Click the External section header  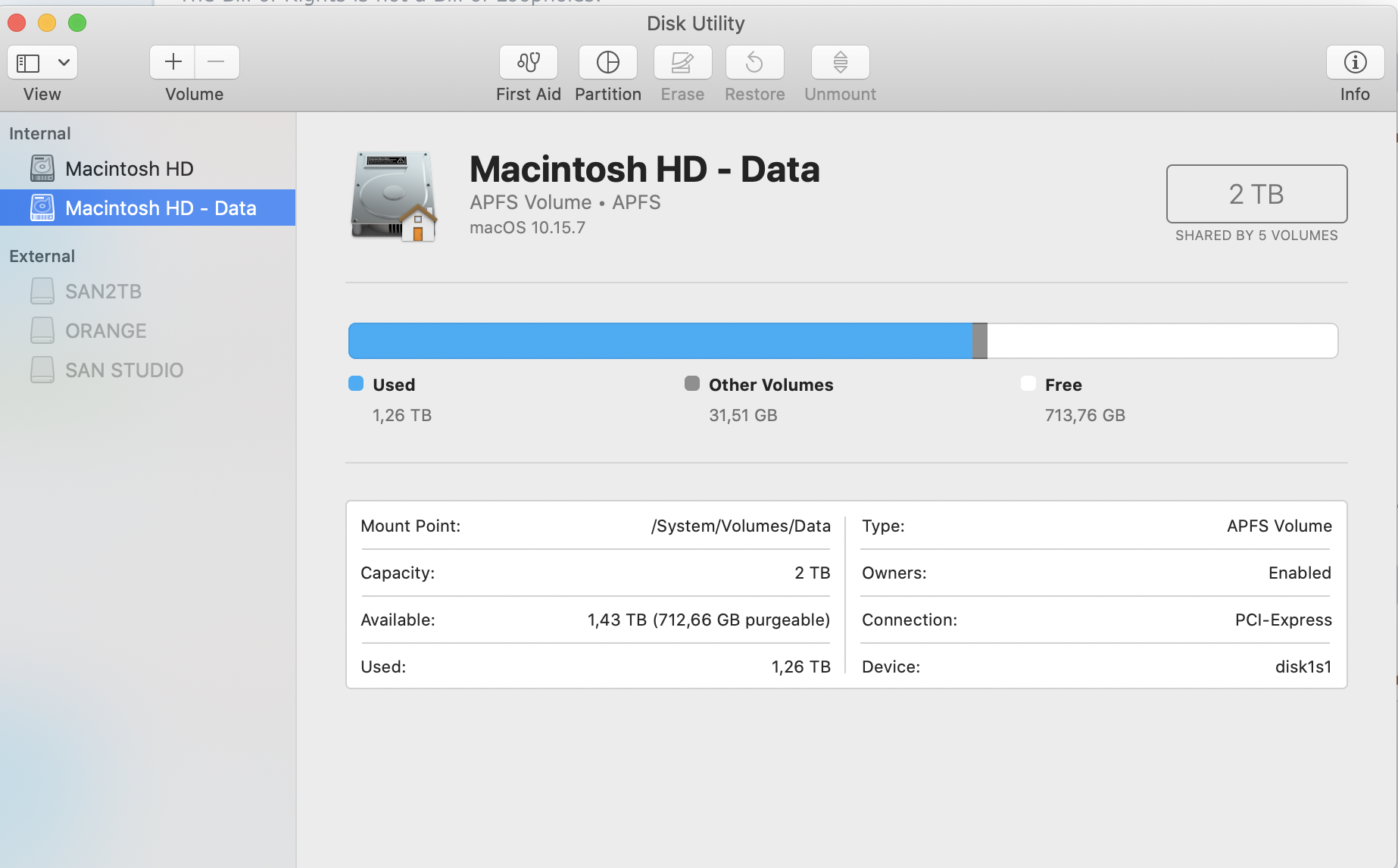[x=42, y=256]
